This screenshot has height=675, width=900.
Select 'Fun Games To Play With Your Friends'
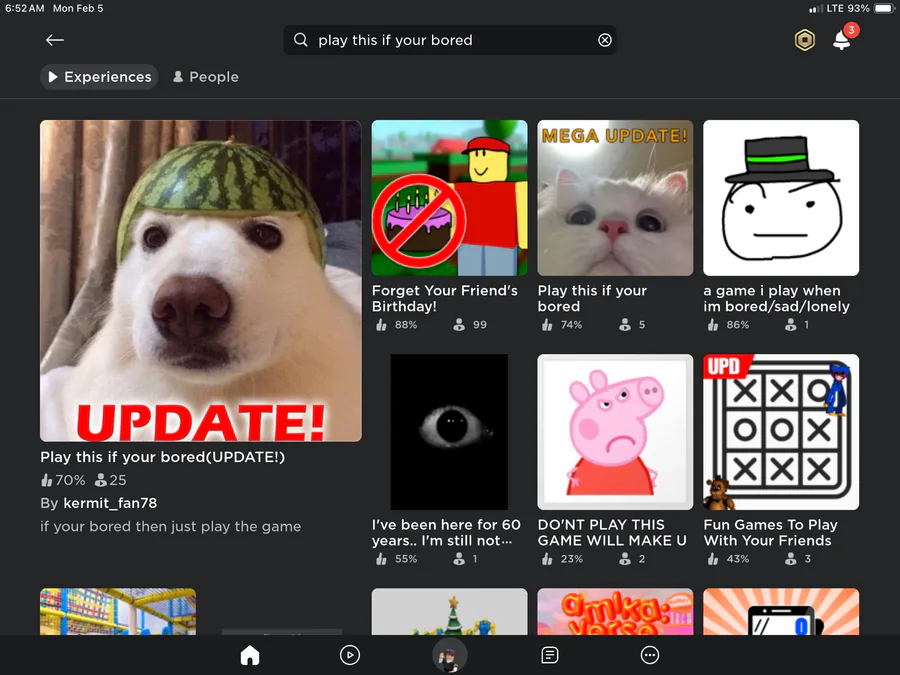[771, 533]
